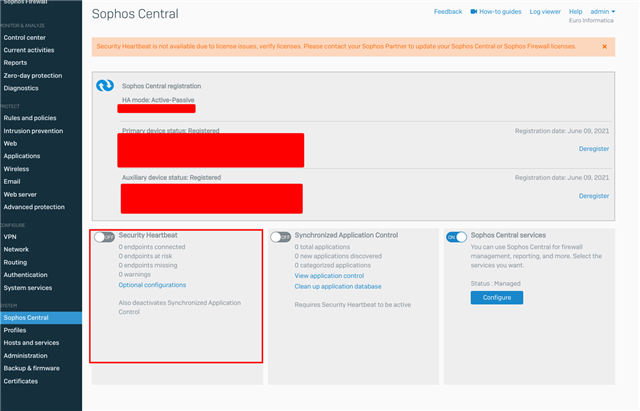Click primary device Registration date text
The image size is (640, 411).
562,131
